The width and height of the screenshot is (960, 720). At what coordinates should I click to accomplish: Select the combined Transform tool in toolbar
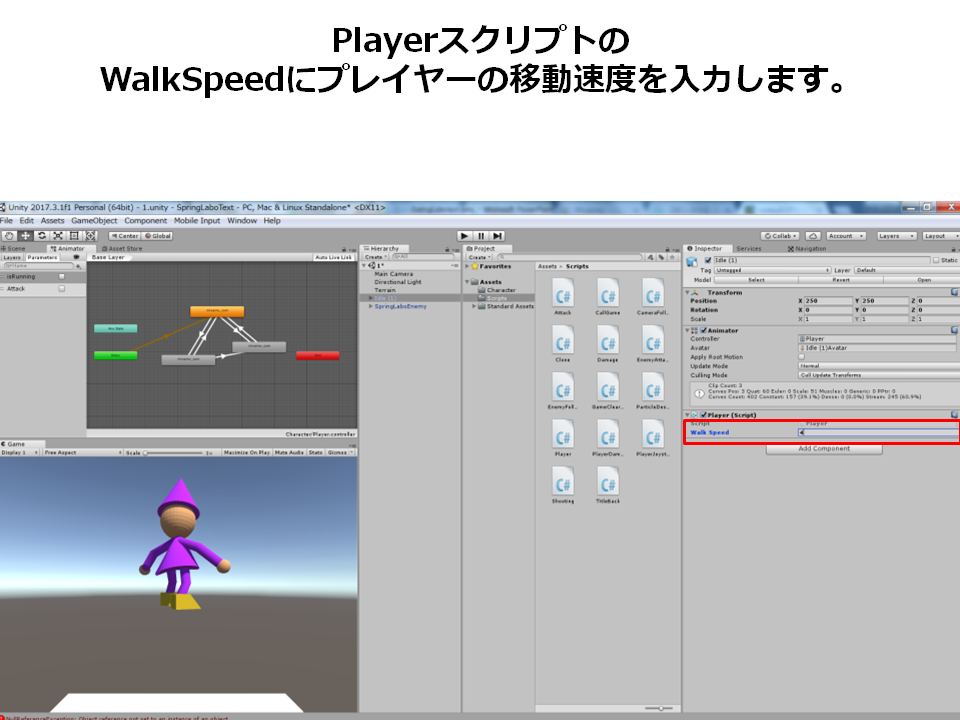(91, 236)
